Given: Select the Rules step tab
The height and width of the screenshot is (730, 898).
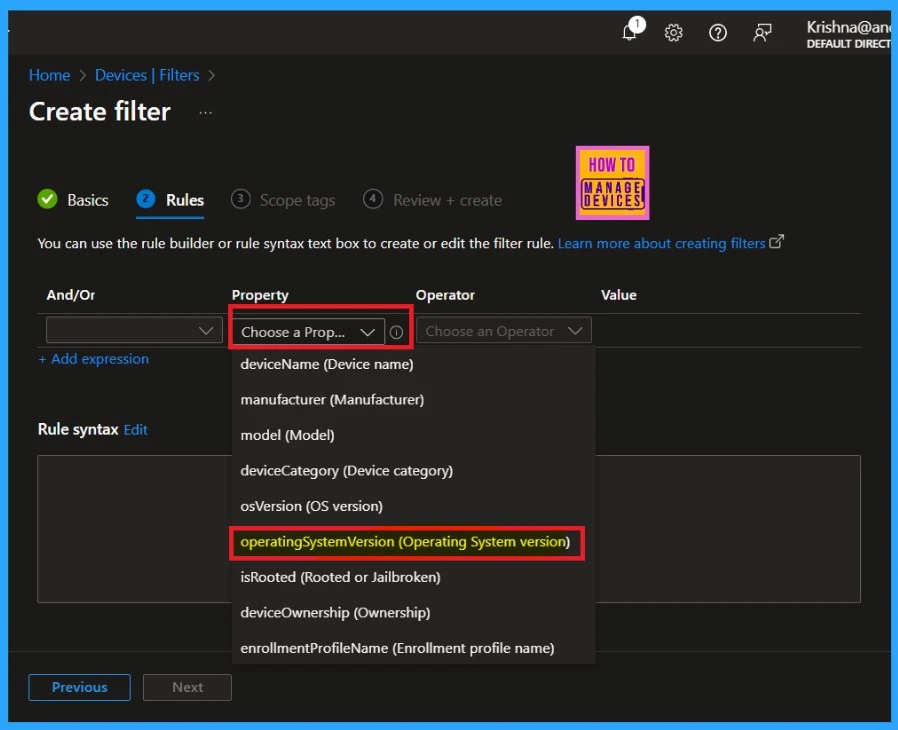Looking at the screenshot, I should (x=170, y=200).
